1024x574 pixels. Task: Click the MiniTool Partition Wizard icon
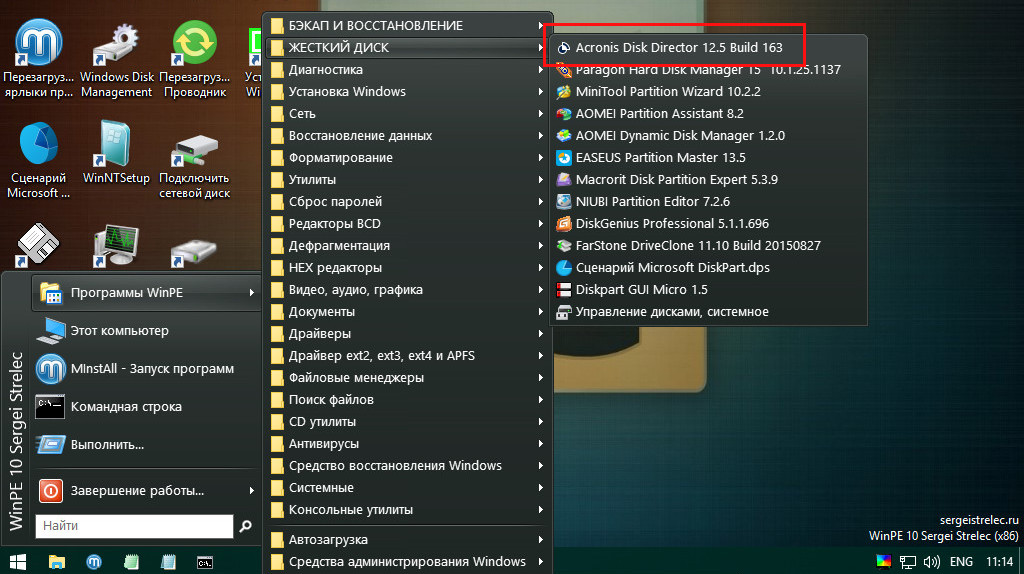(564, 91)
